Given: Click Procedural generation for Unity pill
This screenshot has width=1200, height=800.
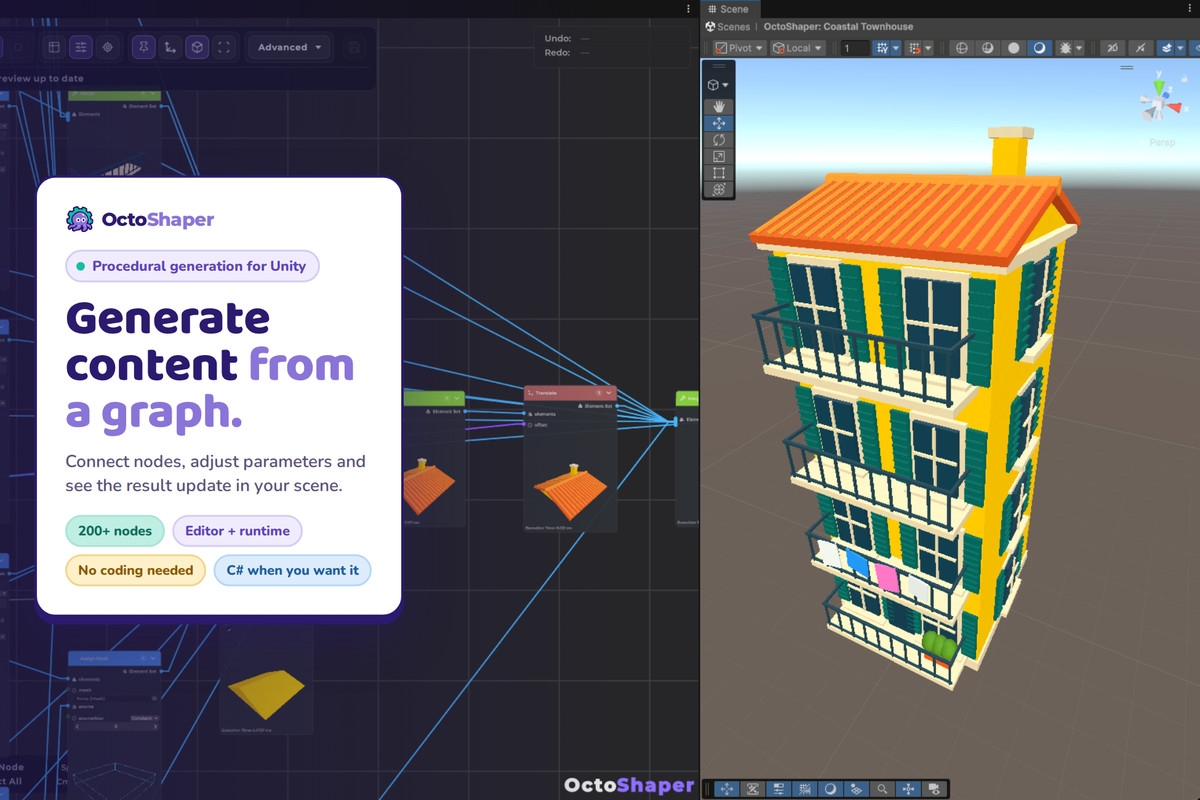Looking at the screenshot, I should (193, 266).
